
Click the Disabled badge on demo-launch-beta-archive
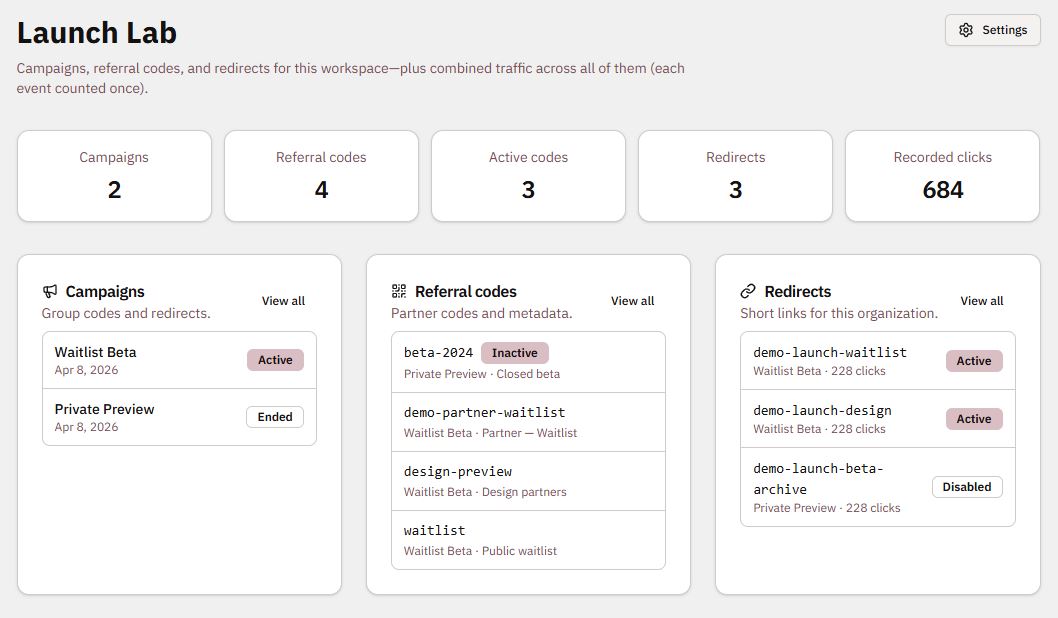[967, 487]
